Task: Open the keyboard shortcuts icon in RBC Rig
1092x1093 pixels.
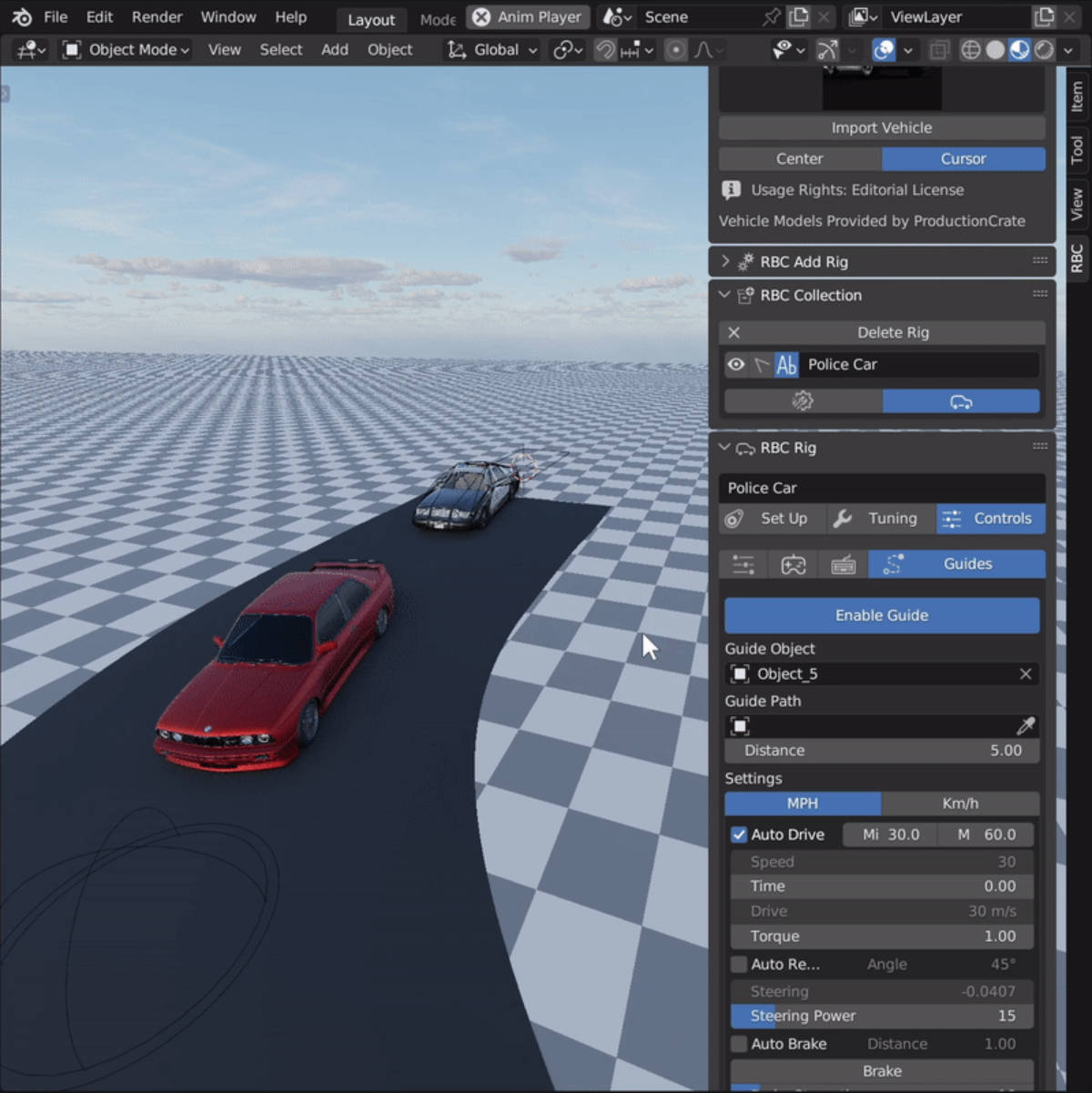Action: tap(843, 564)
